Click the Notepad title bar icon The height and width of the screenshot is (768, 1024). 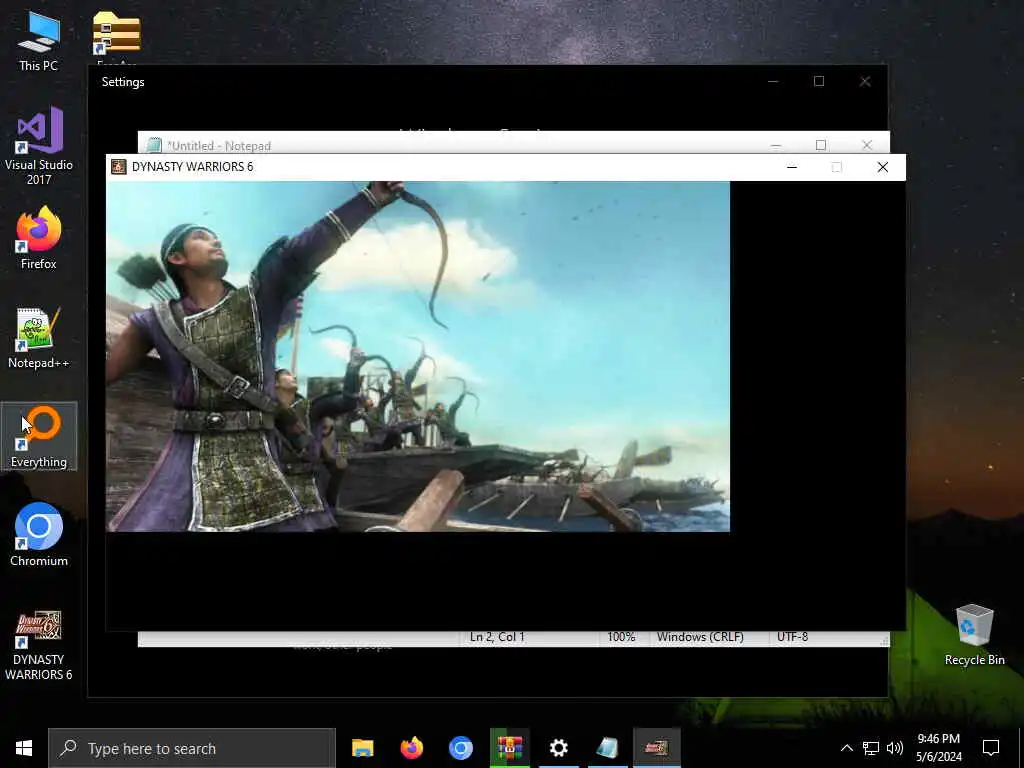[154, 145]
